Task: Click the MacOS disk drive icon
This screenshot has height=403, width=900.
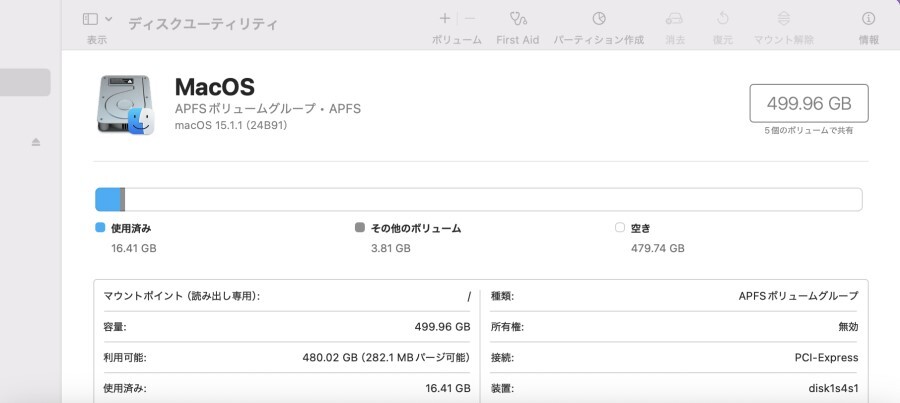Action: [126, 104]
